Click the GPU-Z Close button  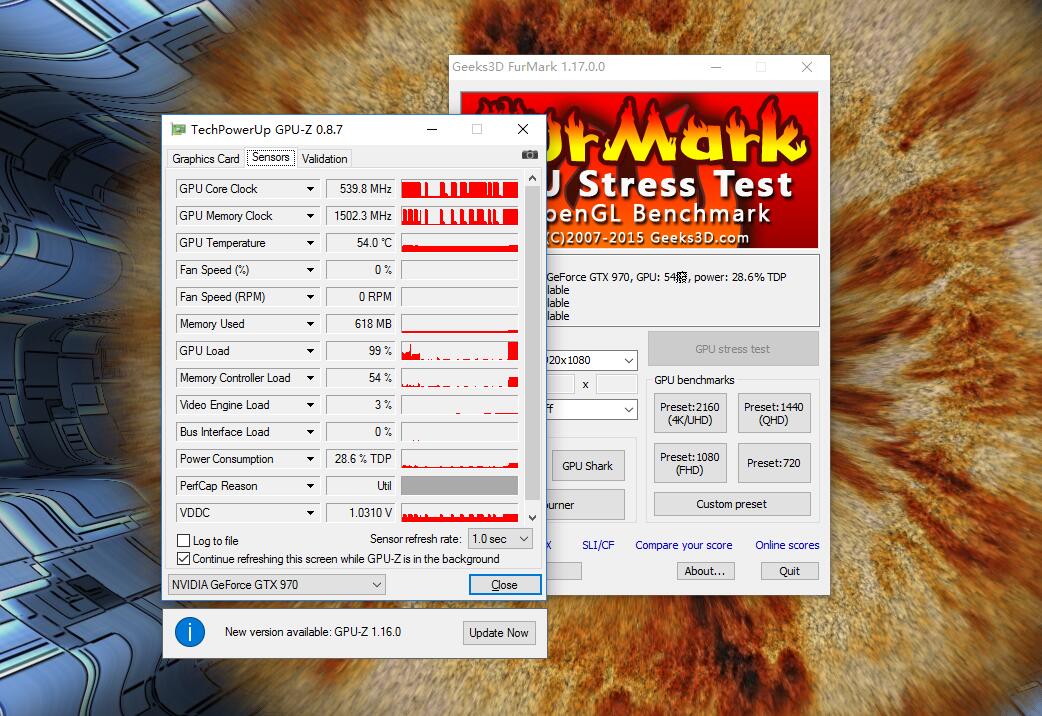point(505,584)
